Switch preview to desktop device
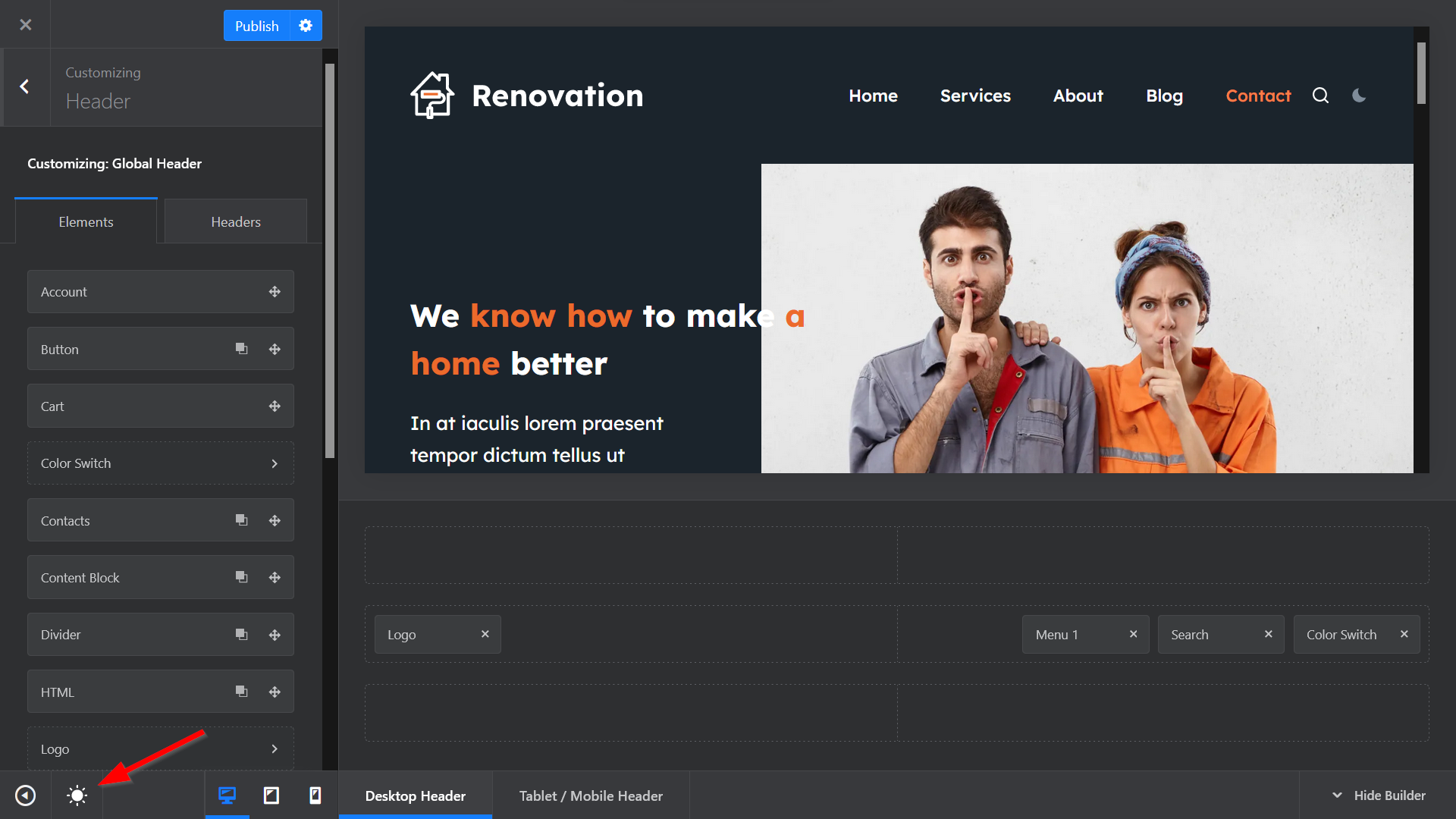Image resolution: width=1456 pixels, height=819 pixels. 227,795
